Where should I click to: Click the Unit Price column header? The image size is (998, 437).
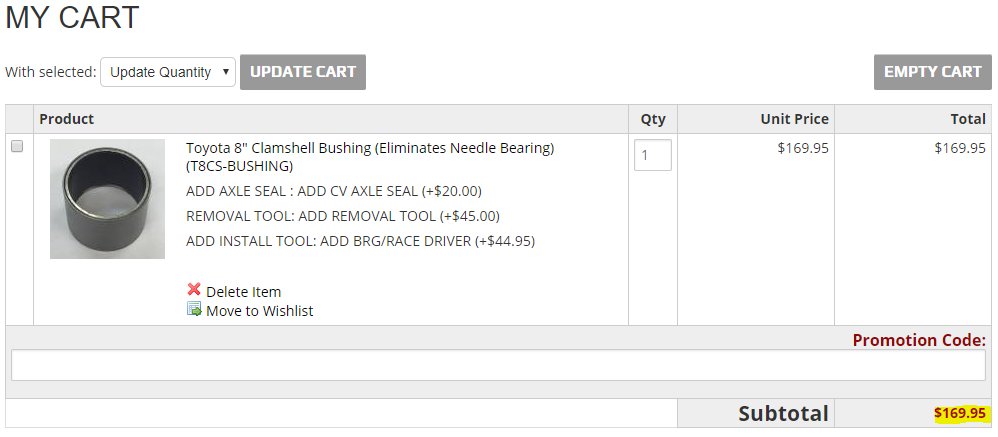click(x=794, y=119)
